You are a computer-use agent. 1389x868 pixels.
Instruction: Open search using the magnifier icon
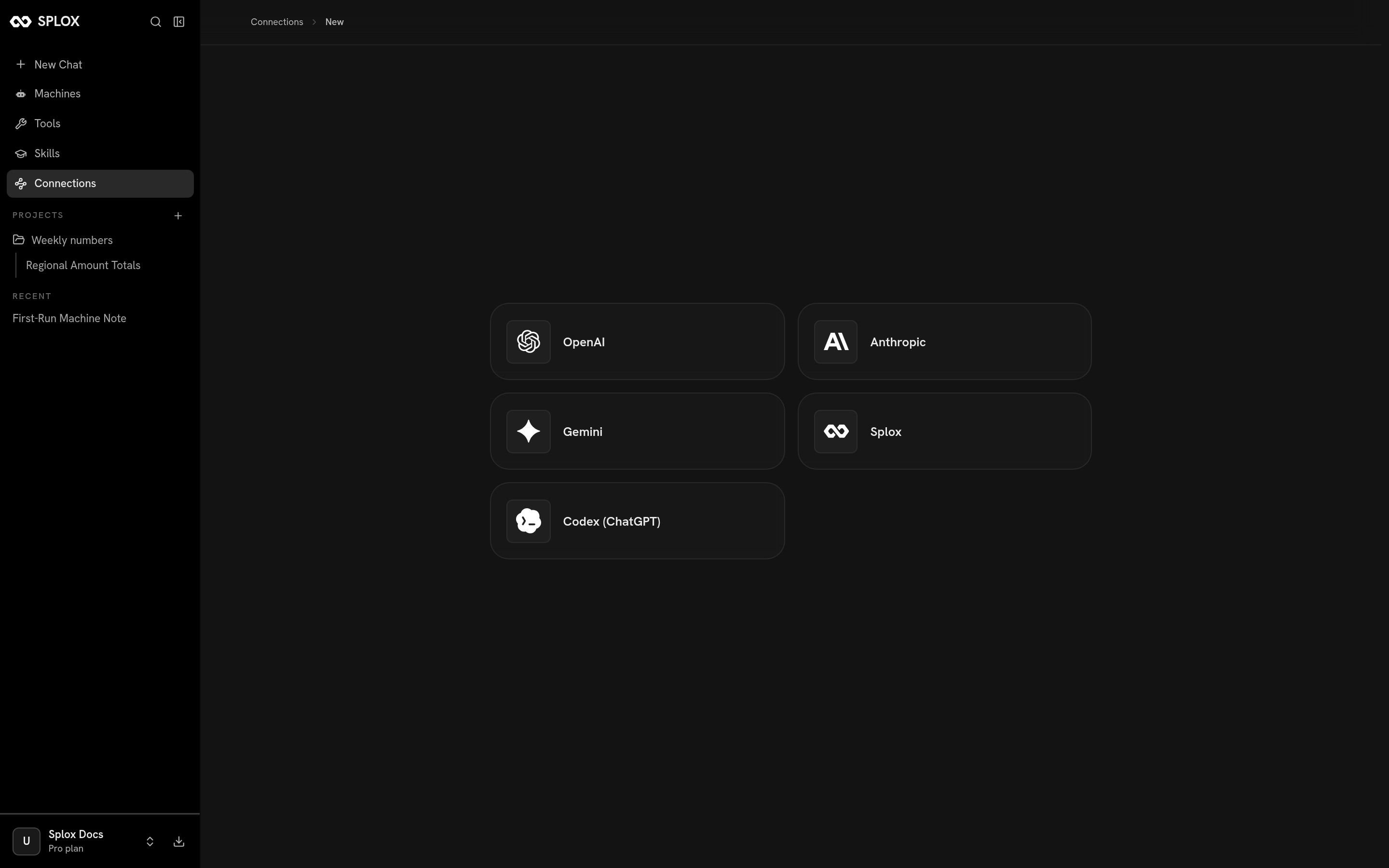click(x=156, y=22)
